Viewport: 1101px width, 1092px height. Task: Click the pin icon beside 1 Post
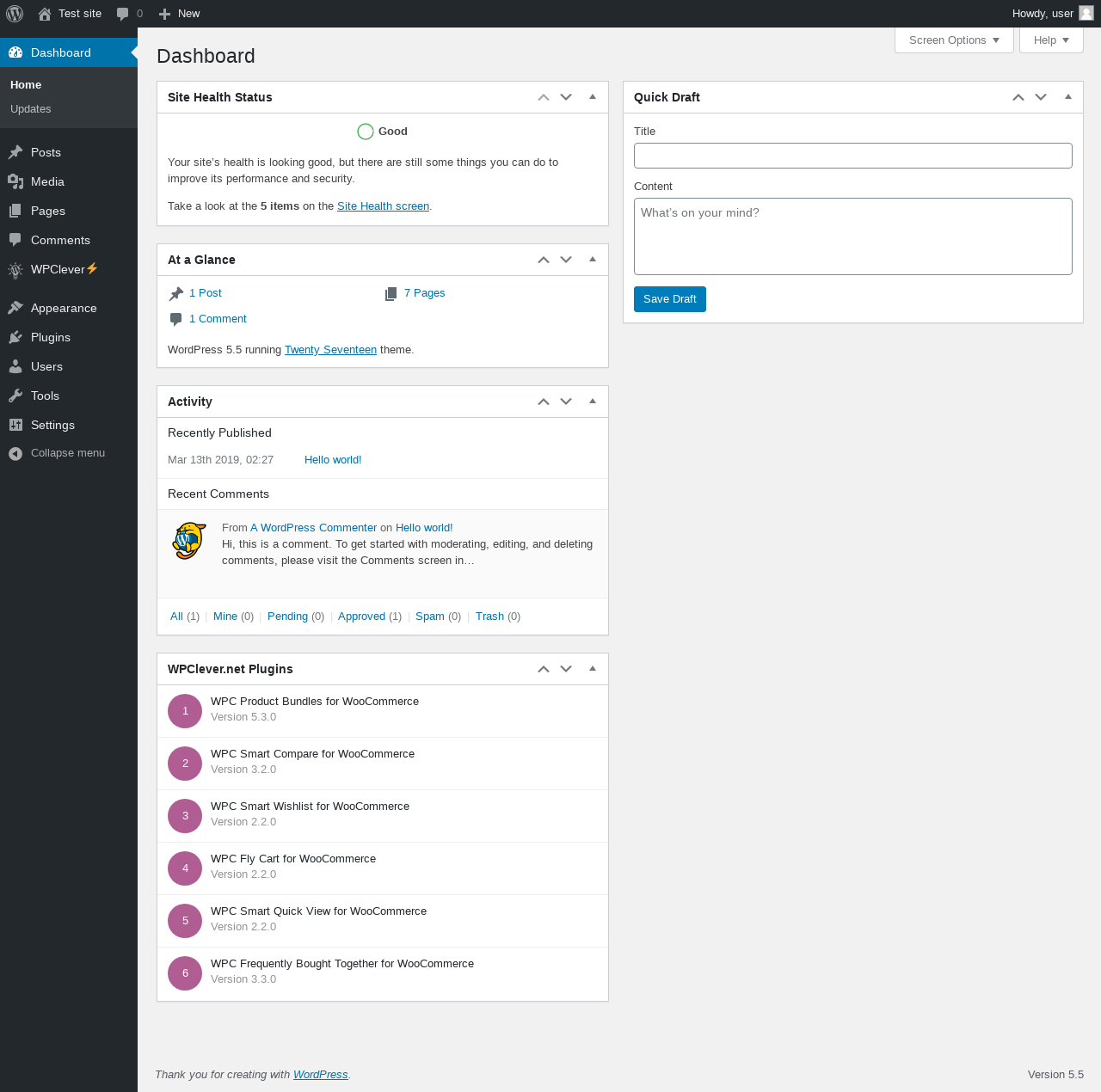(x=176, y=294)
